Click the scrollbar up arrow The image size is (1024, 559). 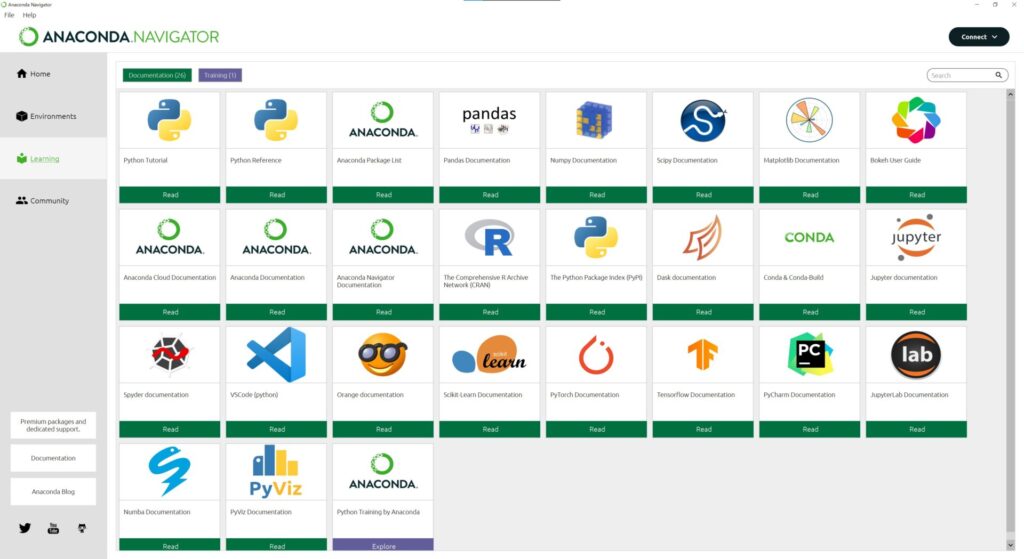pyautogui.click(x=1010, y=94)
